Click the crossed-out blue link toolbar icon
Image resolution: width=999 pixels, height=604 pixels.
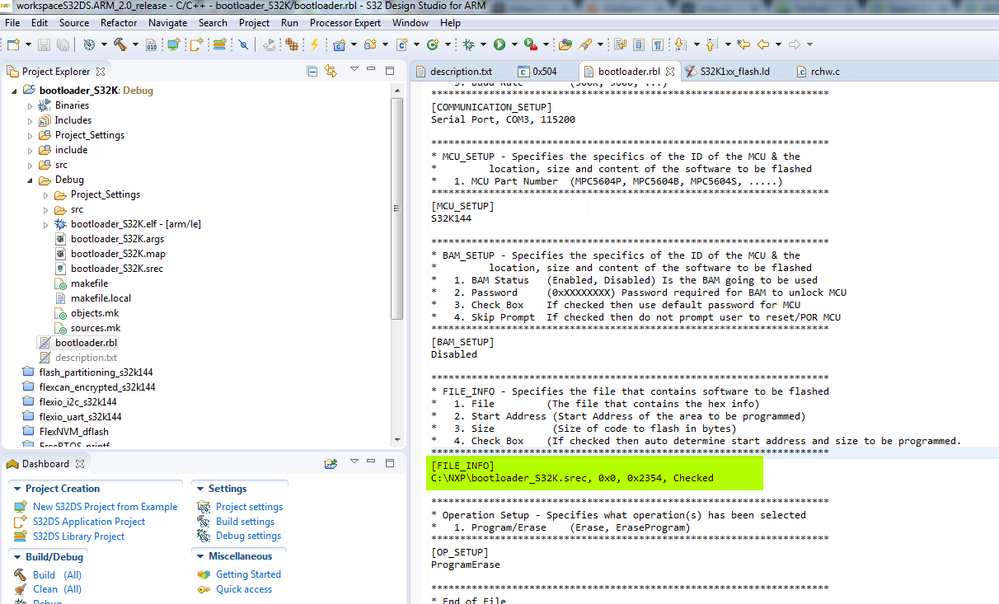point(243,45)
